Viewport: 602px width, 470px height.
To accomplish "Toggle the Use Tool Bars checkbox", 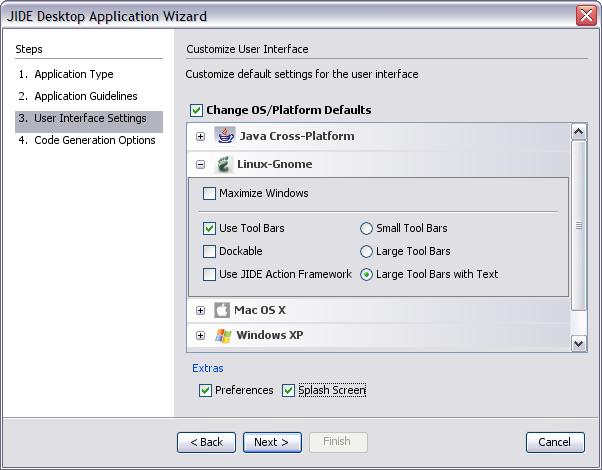I will coord(209,228).
